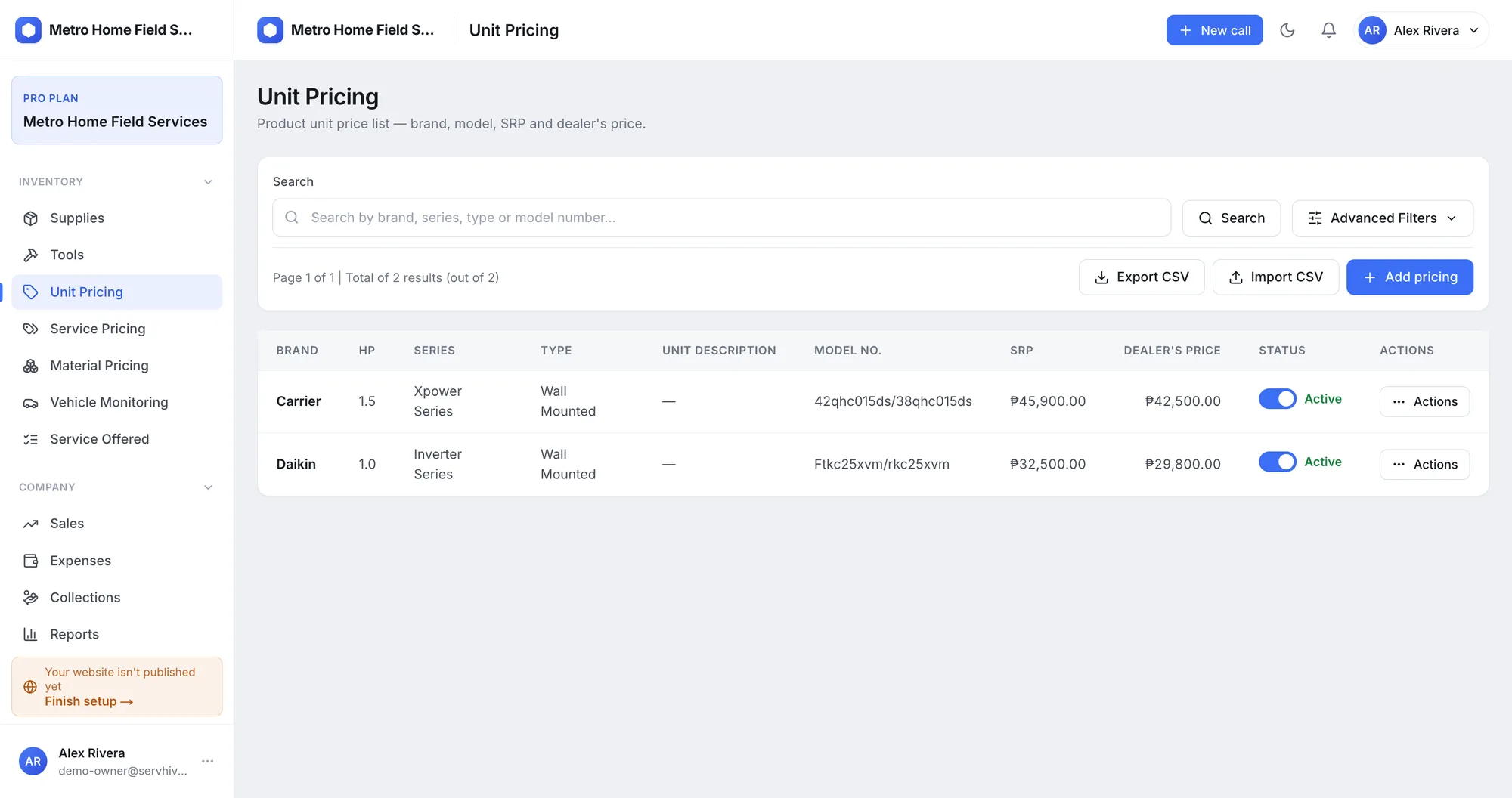The width and height of the screenshot is (1512, 798).
Task: Navigate to Material Pricing
Action: click(x=117, y=366)
